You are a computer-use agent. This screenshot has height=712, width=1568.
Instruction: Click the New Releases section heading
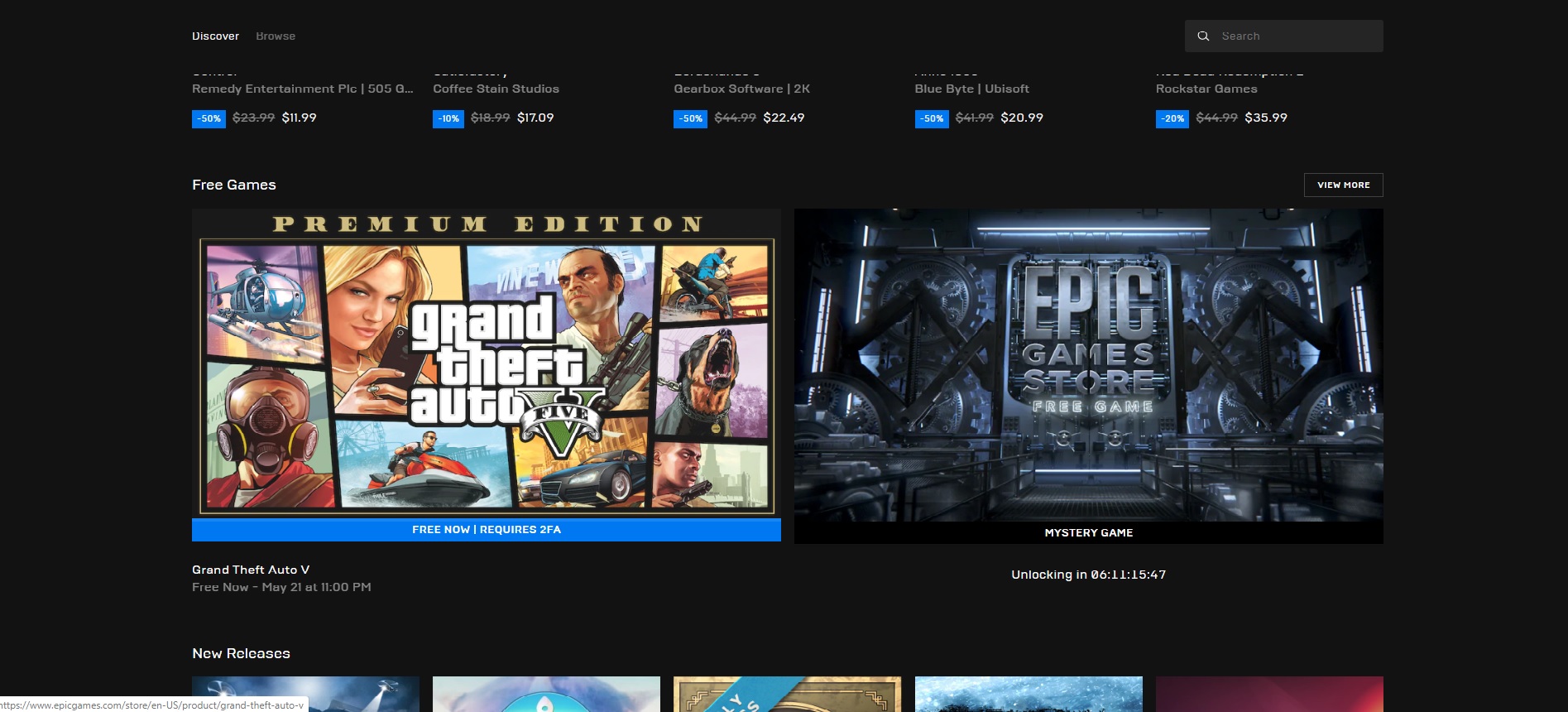click(x=241, y=653)
